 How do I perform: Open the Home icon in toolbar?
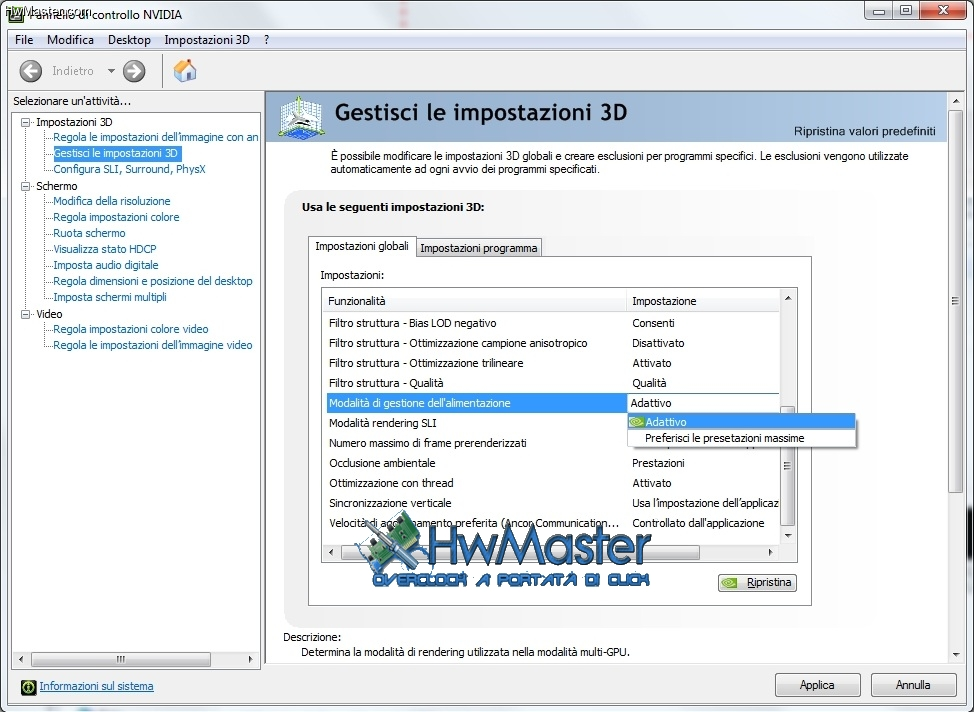point(184,70)
